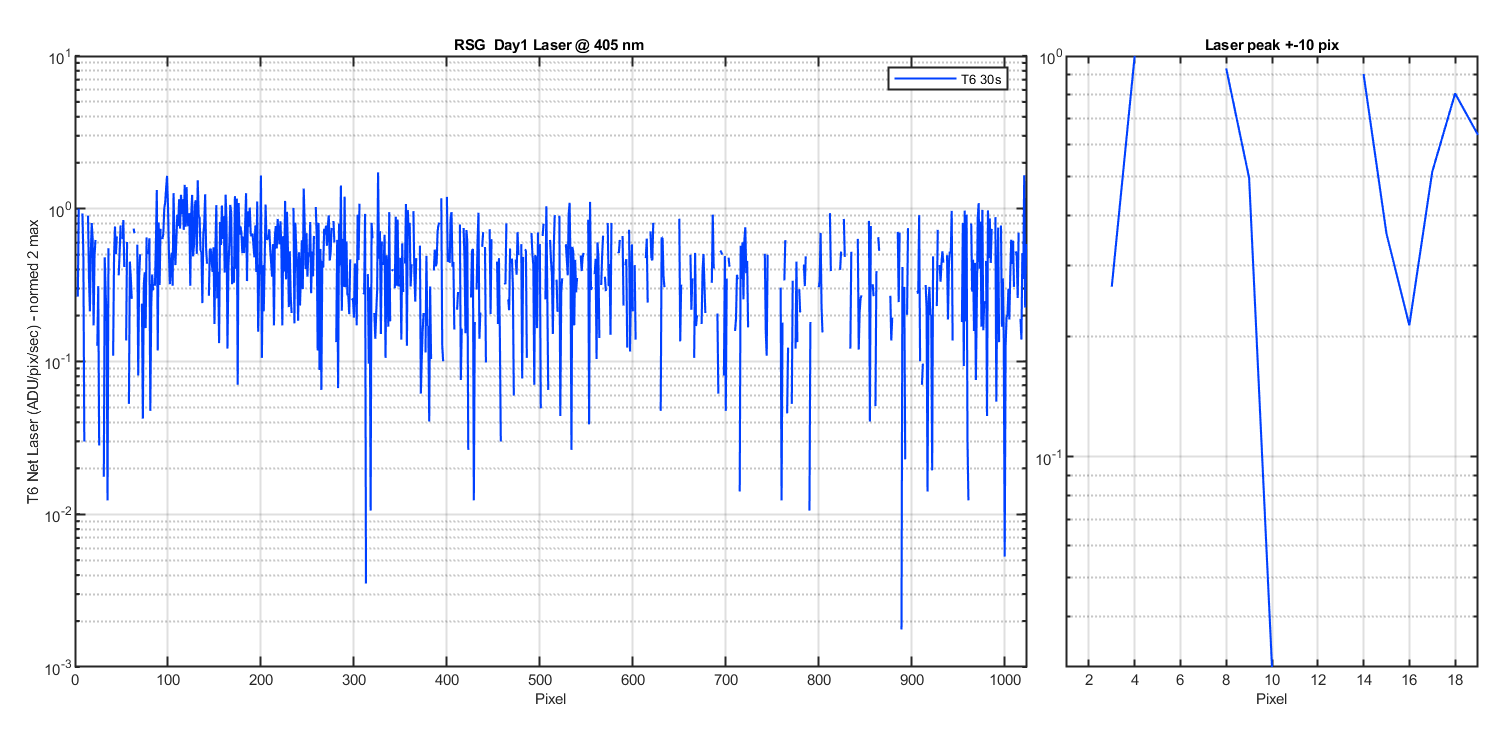Viewport: 1500px width, 750px height.
Task: Click the 'Pixel' x-axis label of the left plot
Action: click(550, 698)
